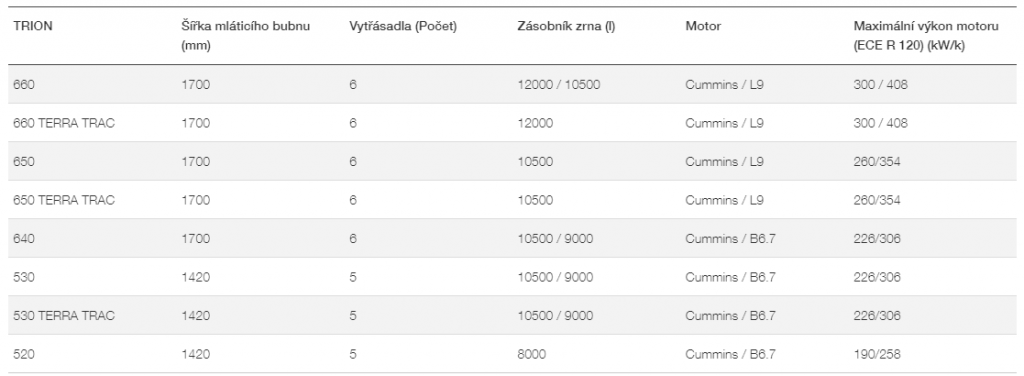Click the 12000 / 10500 grain tank value

coord(558,84)
